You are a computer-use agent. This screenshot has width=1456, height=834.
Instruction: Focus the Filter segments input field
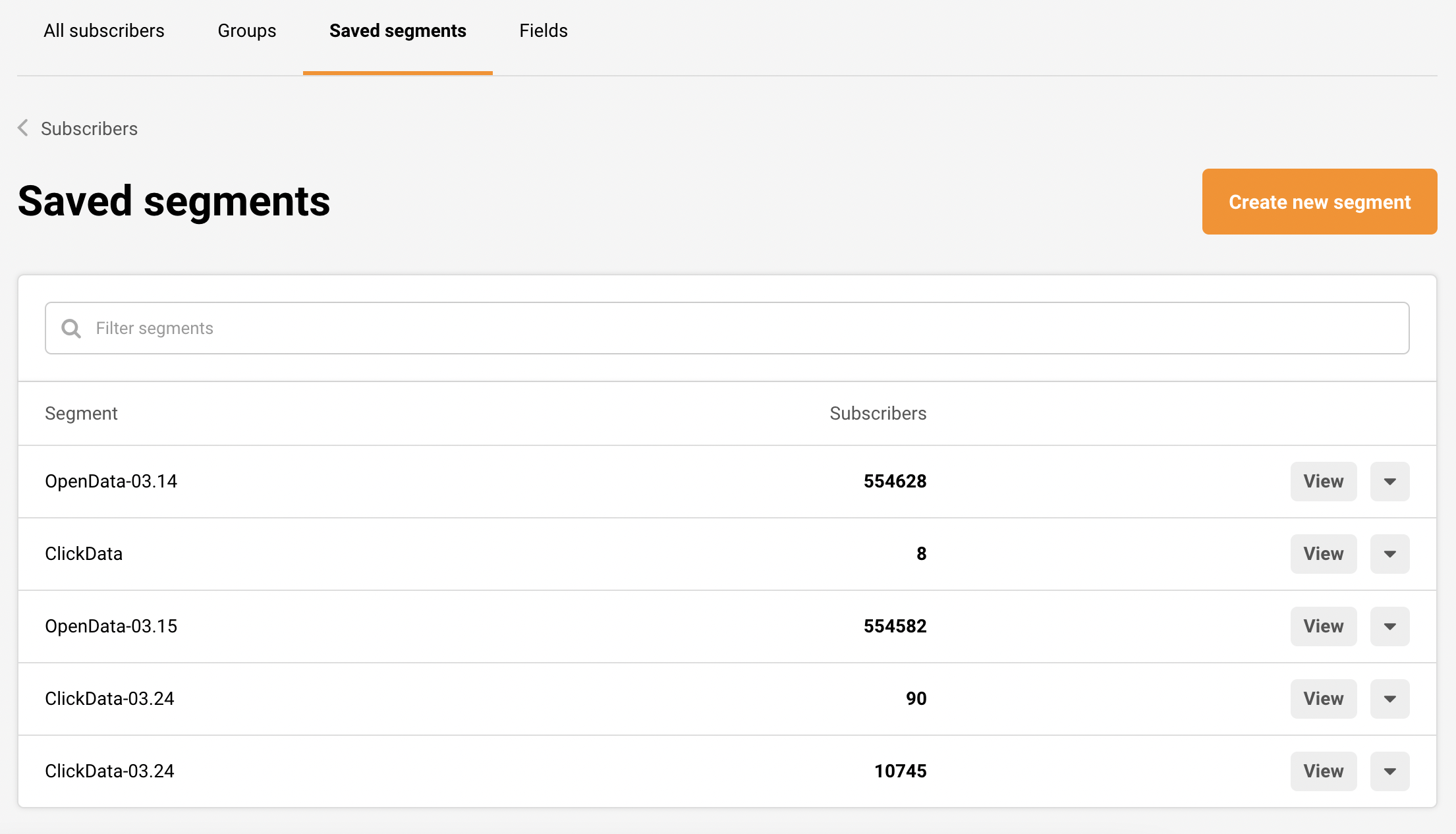pyautogui.click(x=738, y=328)
